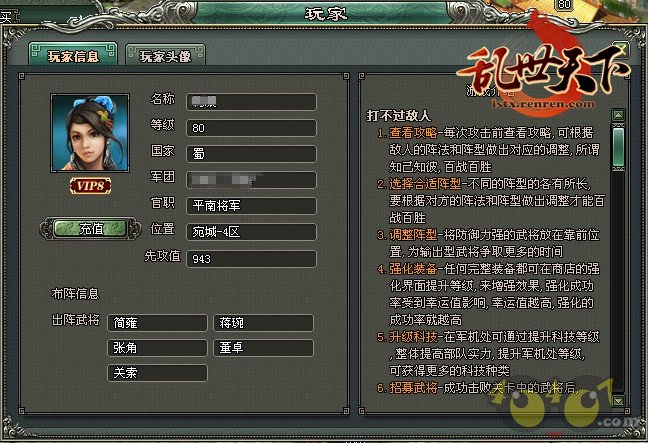Close the player window with the X
The width and height of the screenshot is (648, 443).
coord(621,49)
